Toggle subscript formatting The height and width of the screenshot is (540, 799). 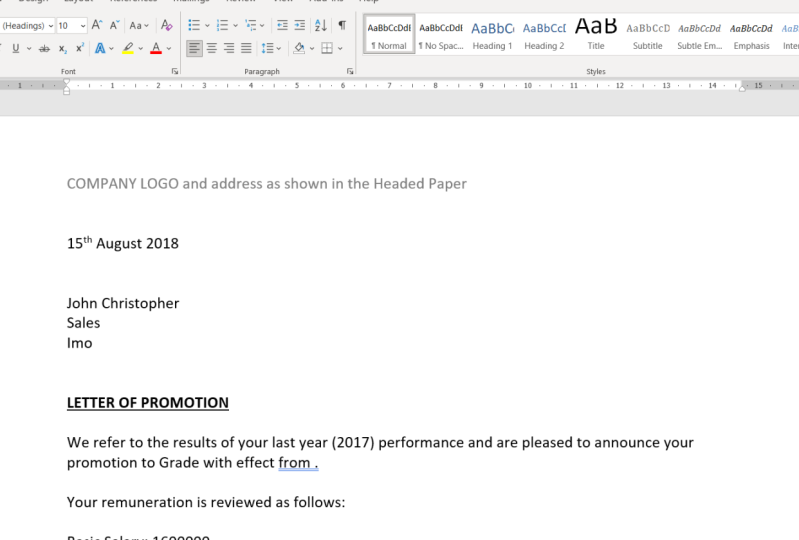62,48
